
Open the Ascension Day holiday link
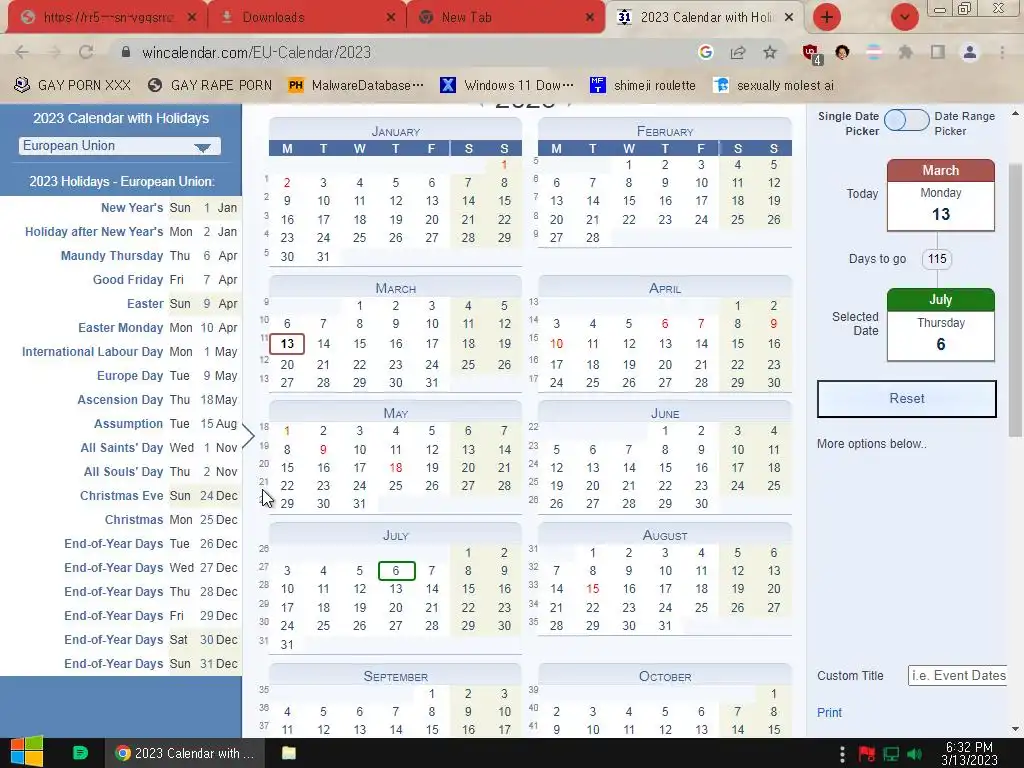pyautogui.click(x=120, y=400)
